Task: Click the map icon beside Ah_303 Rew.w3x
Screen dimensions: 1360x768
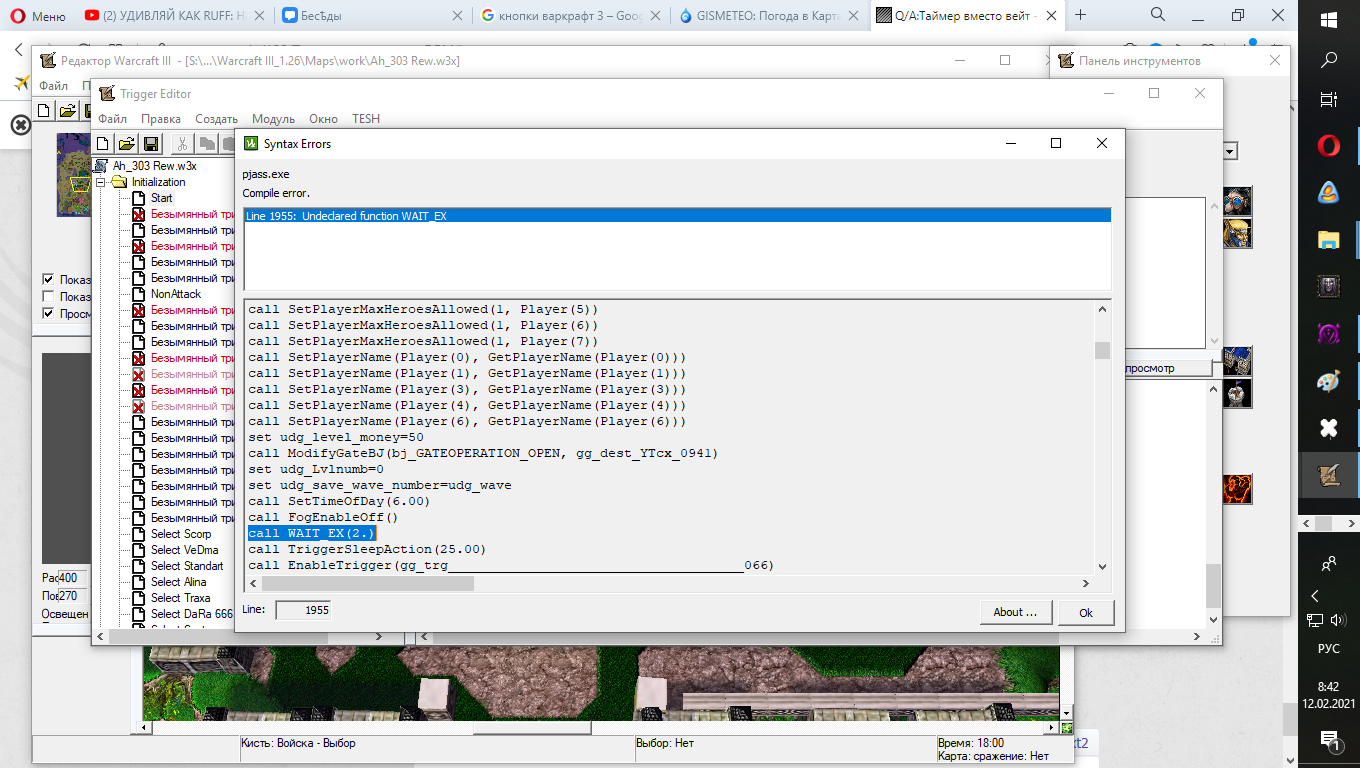Action: click(101, 166)
